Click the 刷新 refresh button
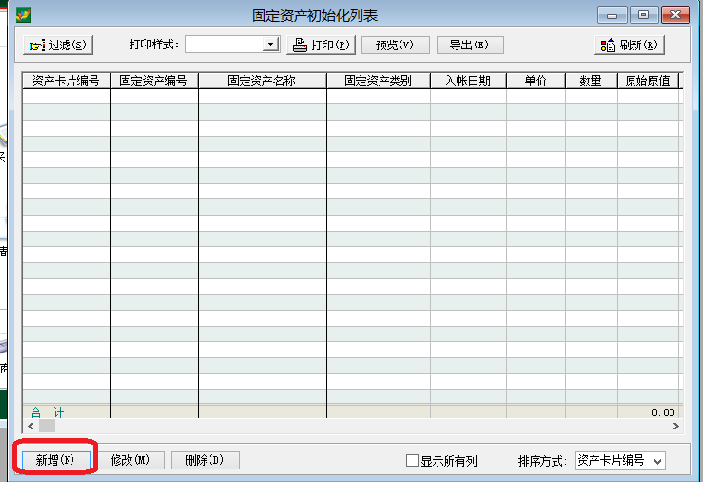This screenshot has height=482, width=703. pos(632,45)
